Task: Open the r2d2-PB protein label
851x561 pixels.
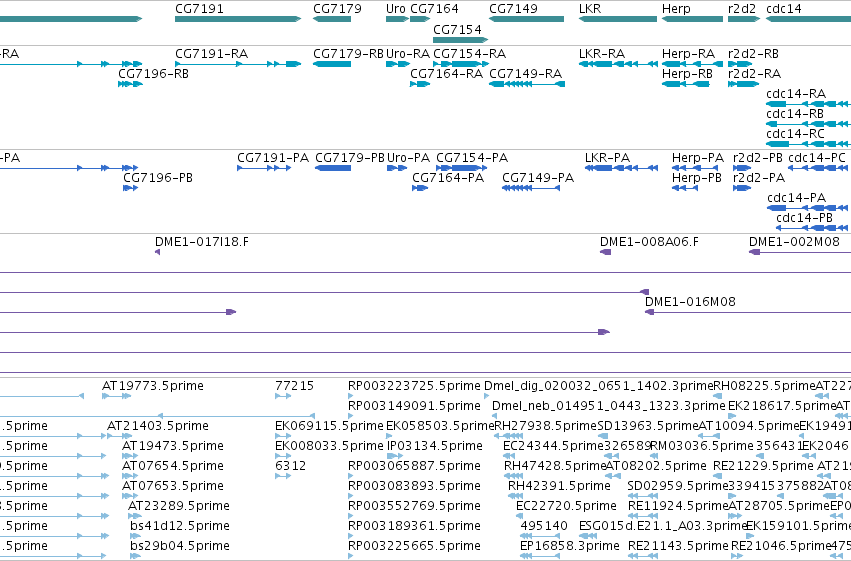Action: pos(758,158)
